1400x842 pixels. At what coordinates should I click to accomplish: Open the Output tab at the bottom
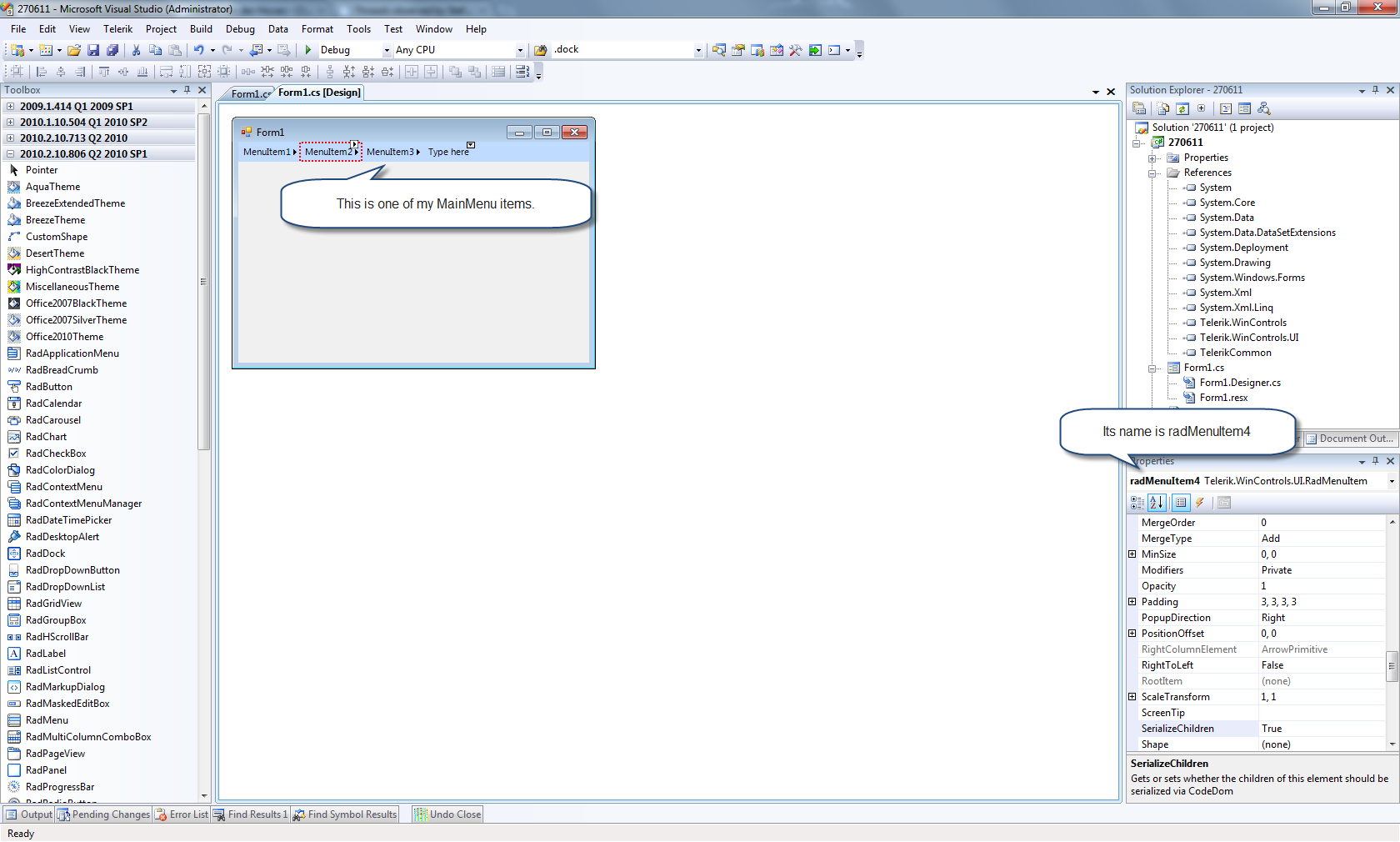coord(30,814)
